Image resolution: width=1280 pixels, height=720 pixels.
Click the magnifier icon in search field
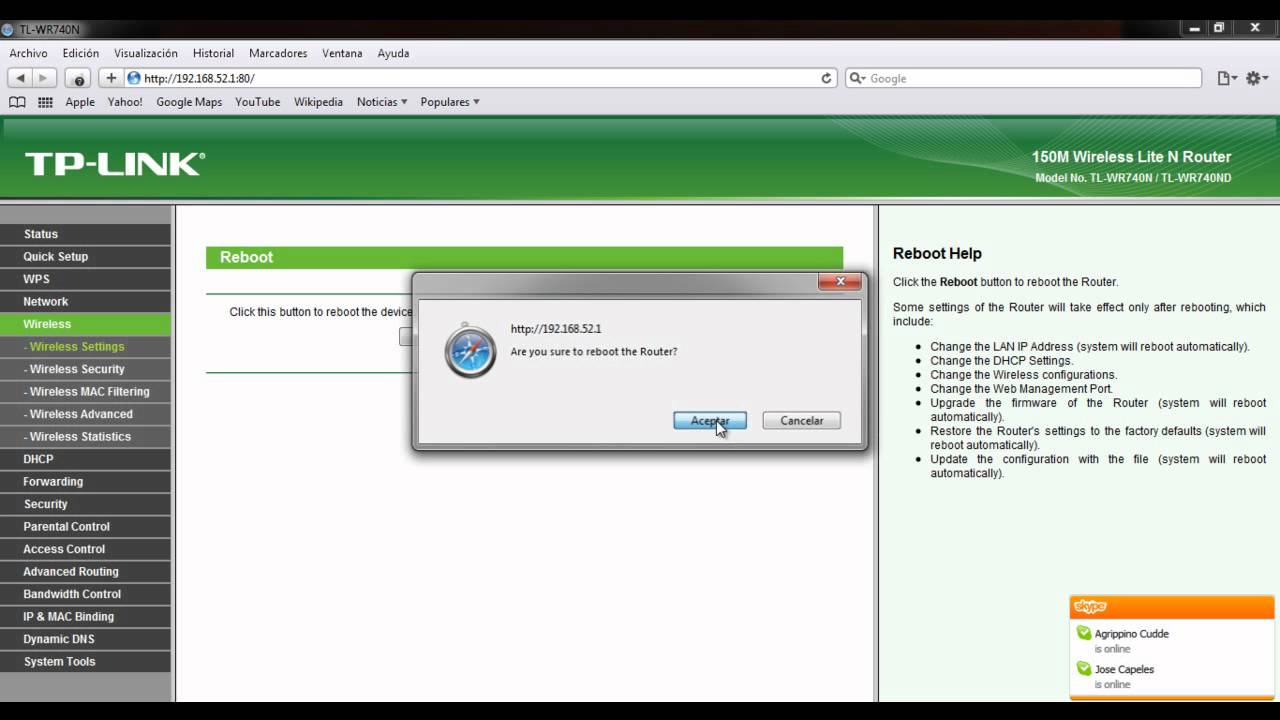(x=858, y=78)
